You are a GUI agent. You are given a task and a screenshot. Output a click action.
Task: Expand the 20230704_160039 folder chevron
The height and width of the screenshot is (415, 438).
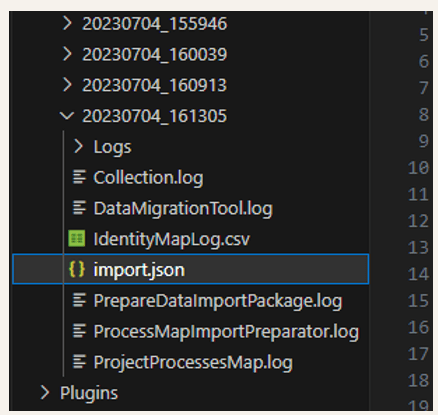coord(67,54)
